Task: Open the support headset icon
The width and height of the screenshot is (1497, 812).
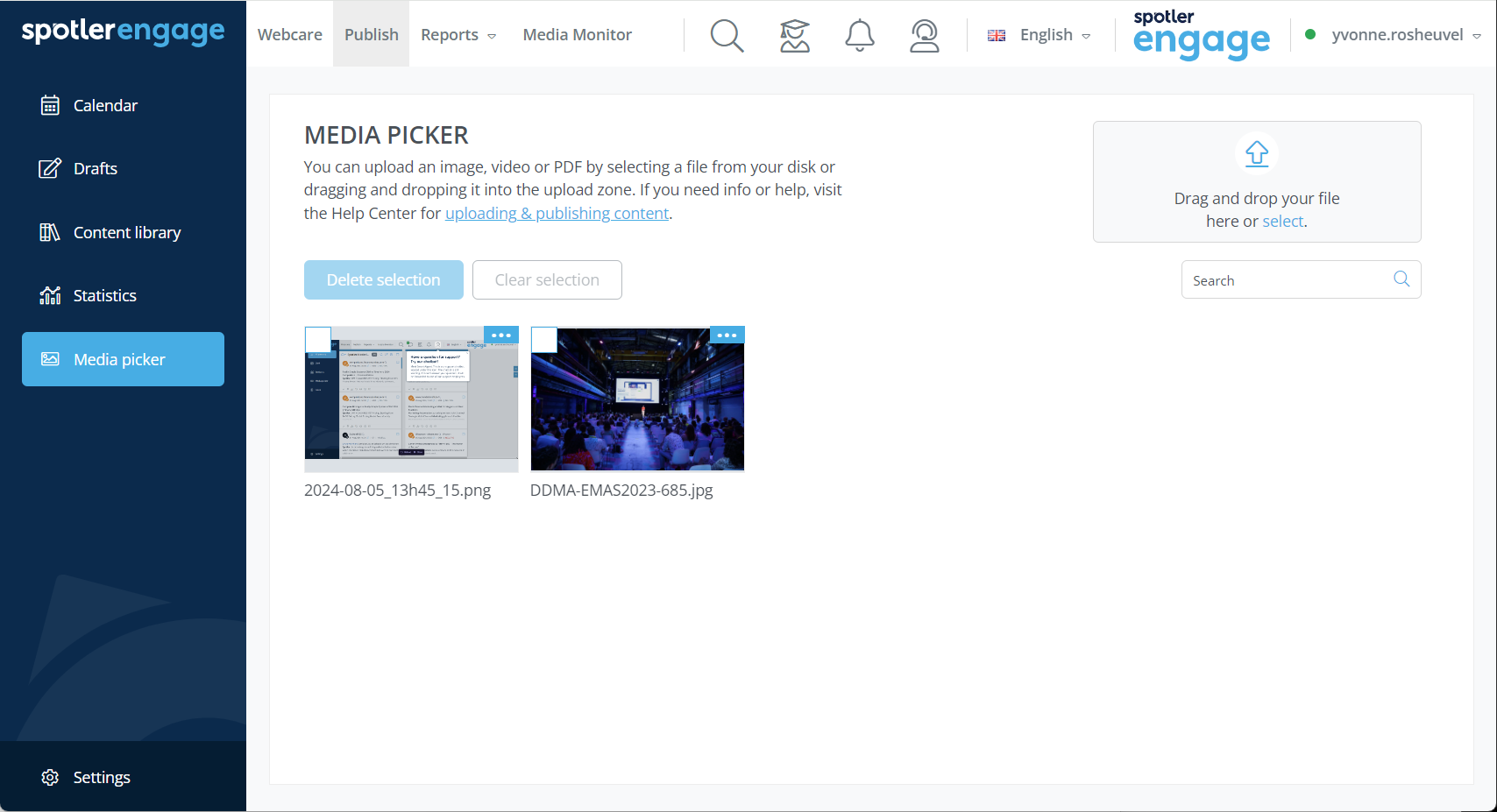Action: [x=924, y=35]
